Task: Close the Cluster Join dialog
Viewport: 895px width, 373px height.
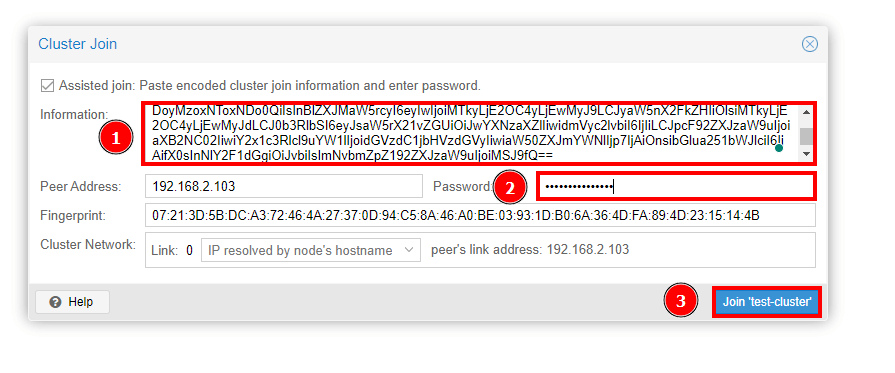Action: [809, 44]
